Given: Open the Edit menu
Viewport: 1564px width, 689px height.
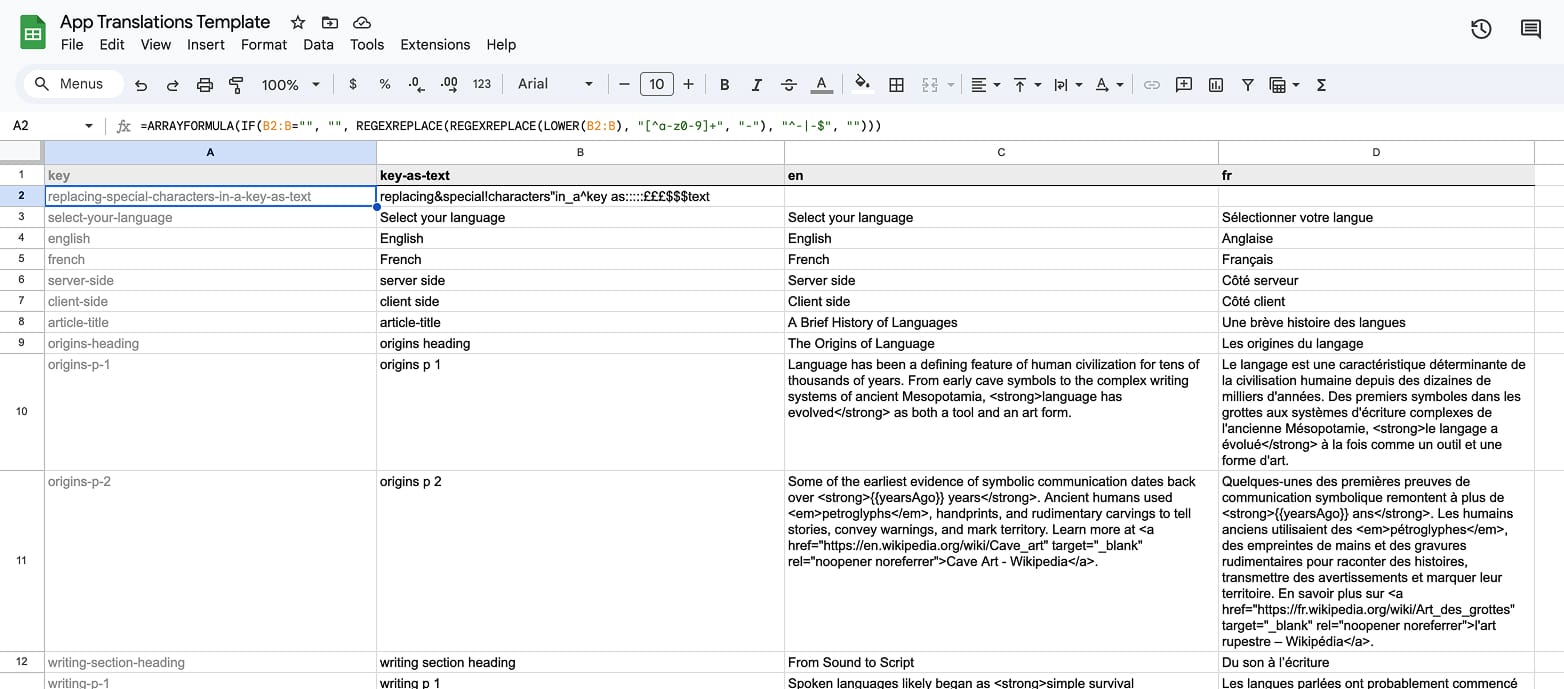Looking at the screenshot, I should click(x=112, y=45).
